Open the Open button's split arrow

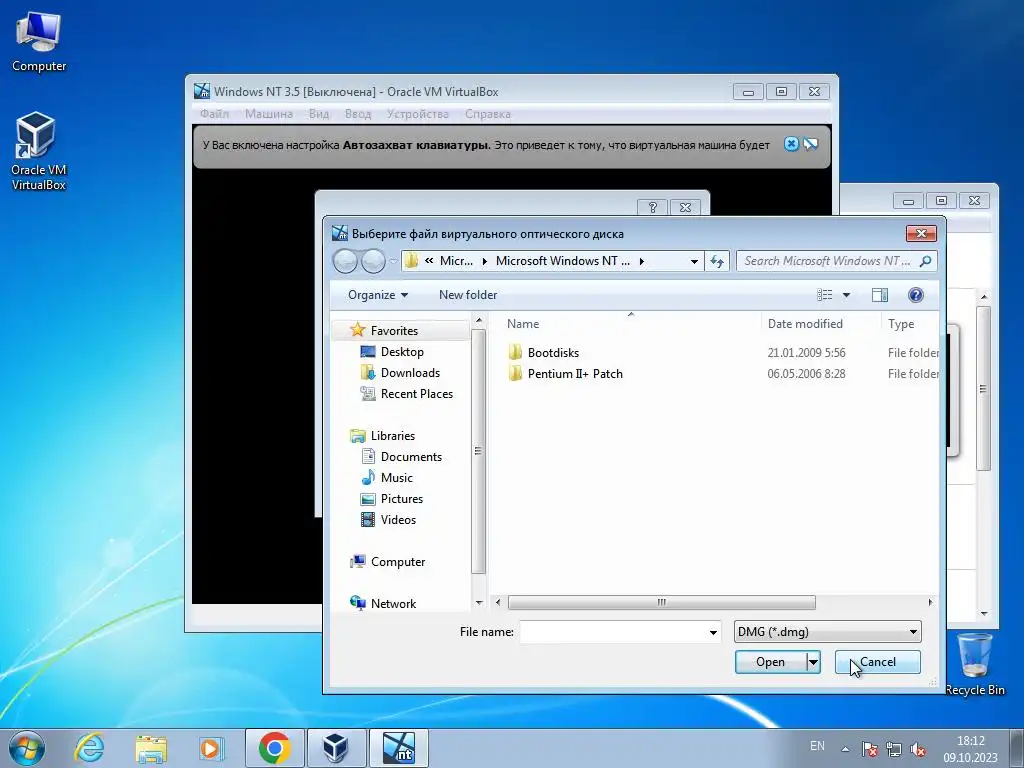click(813, 662)
